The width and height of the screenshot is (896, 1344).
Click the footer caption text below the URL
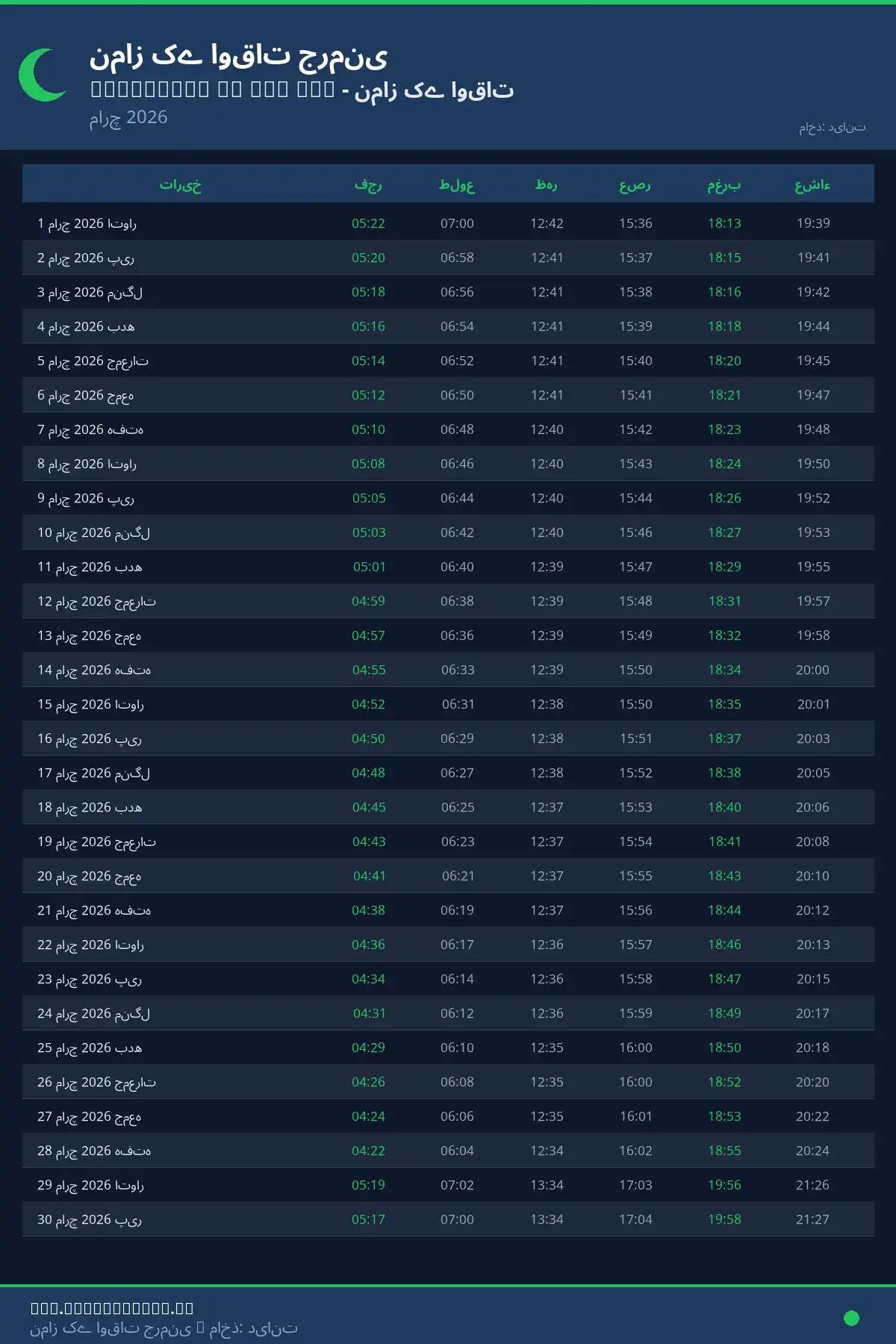pyautogui.click(x=164, y=1328)
